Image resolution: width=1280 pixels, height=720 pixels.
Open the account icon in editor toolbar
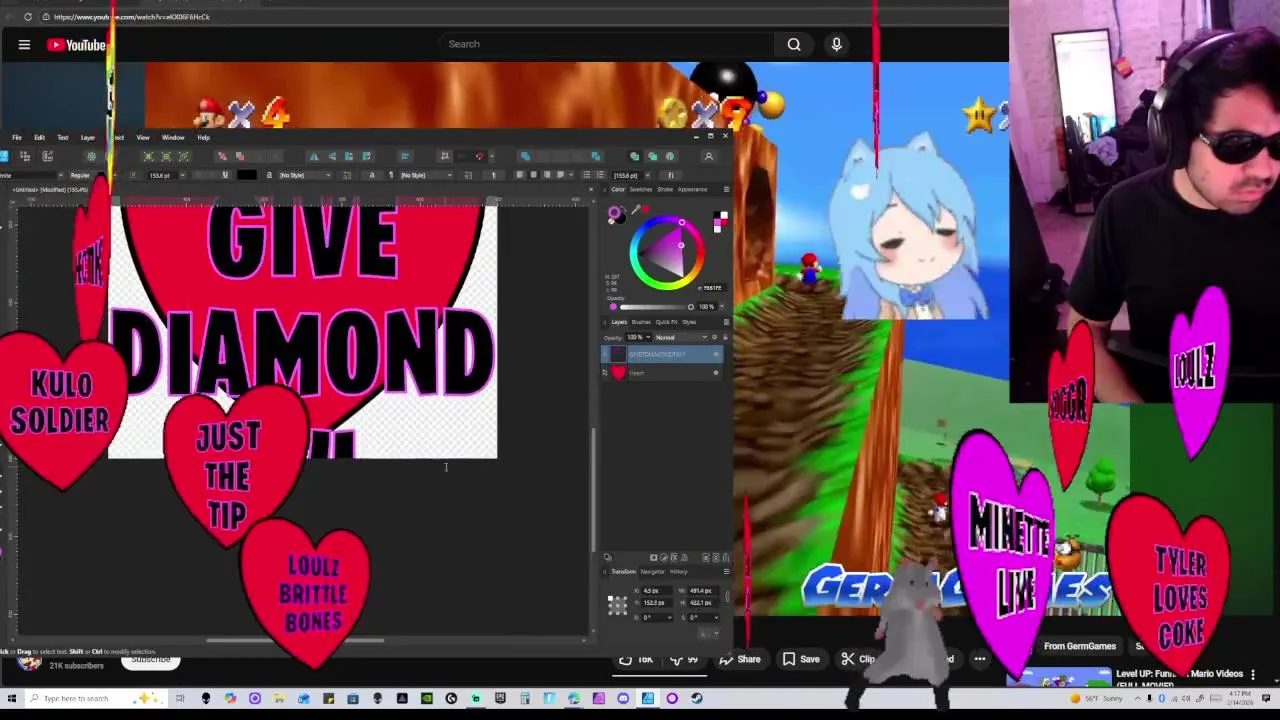click(709, 156)
